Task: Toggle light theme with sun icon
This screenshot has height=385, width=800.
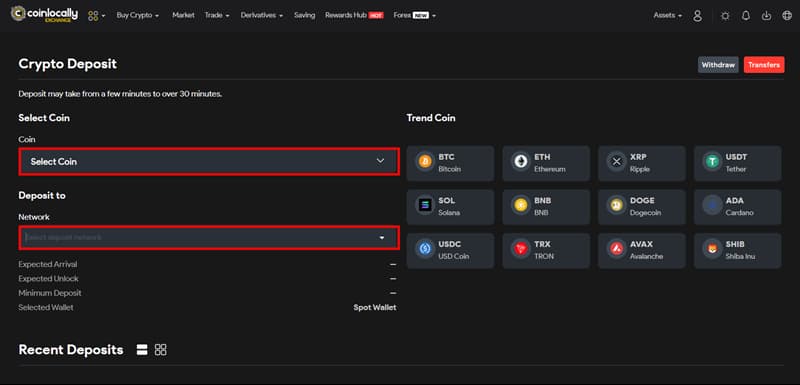Action: [725, 16]
